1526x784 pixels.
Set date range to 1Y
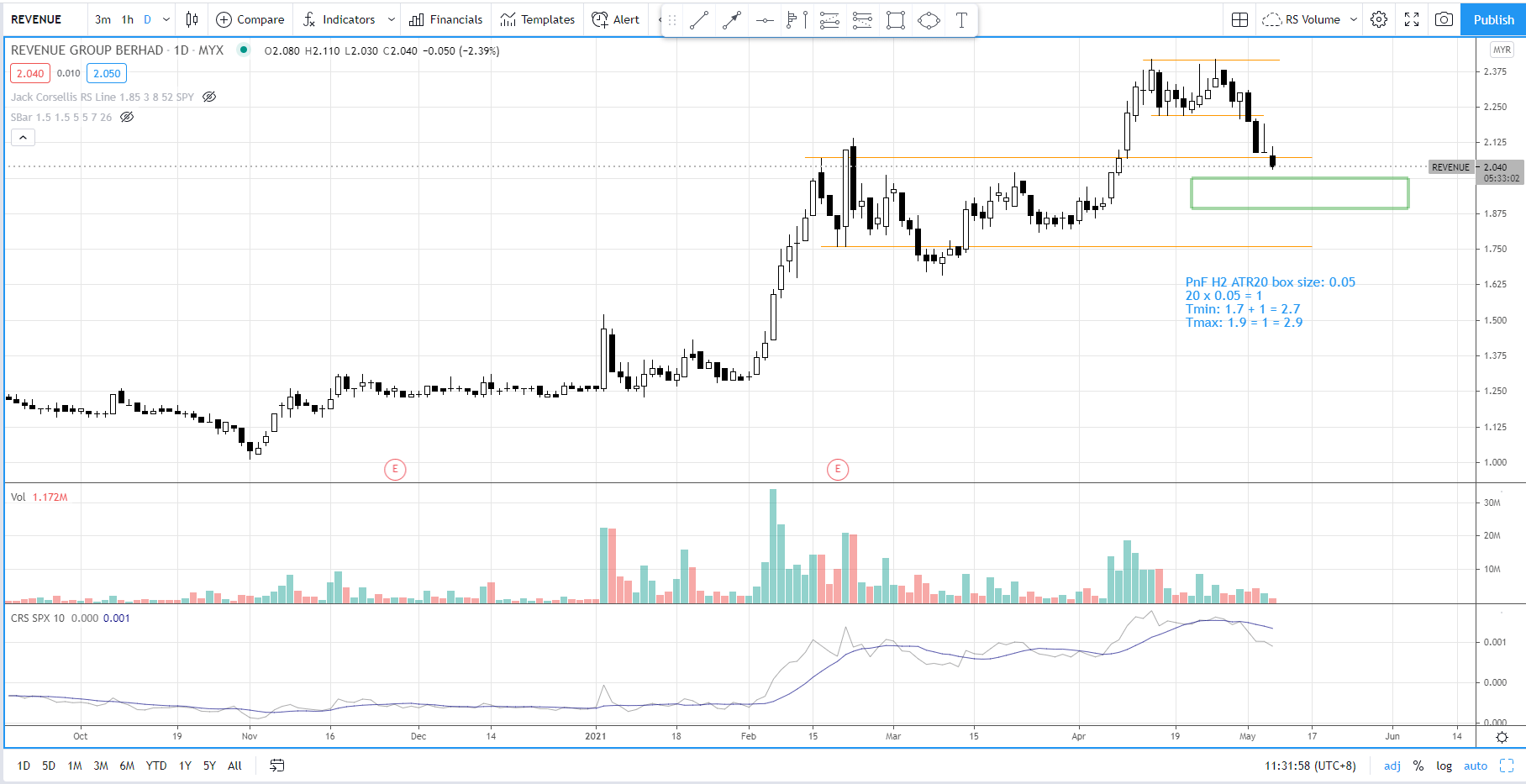tap(185, 766)
